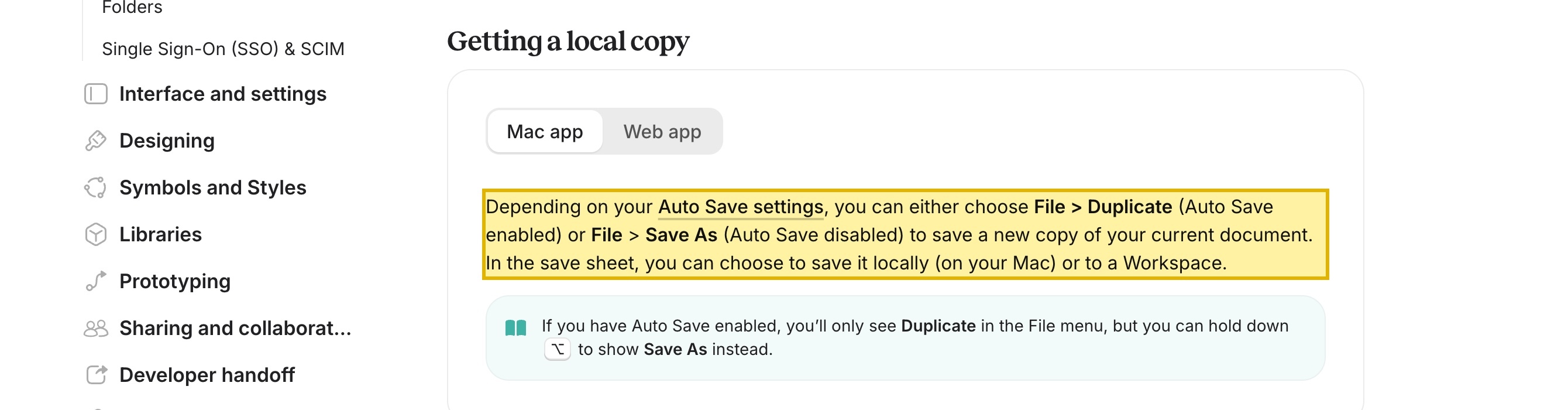Click the bold Save As text in the highlighted paragraph

[x=681, y=235]
